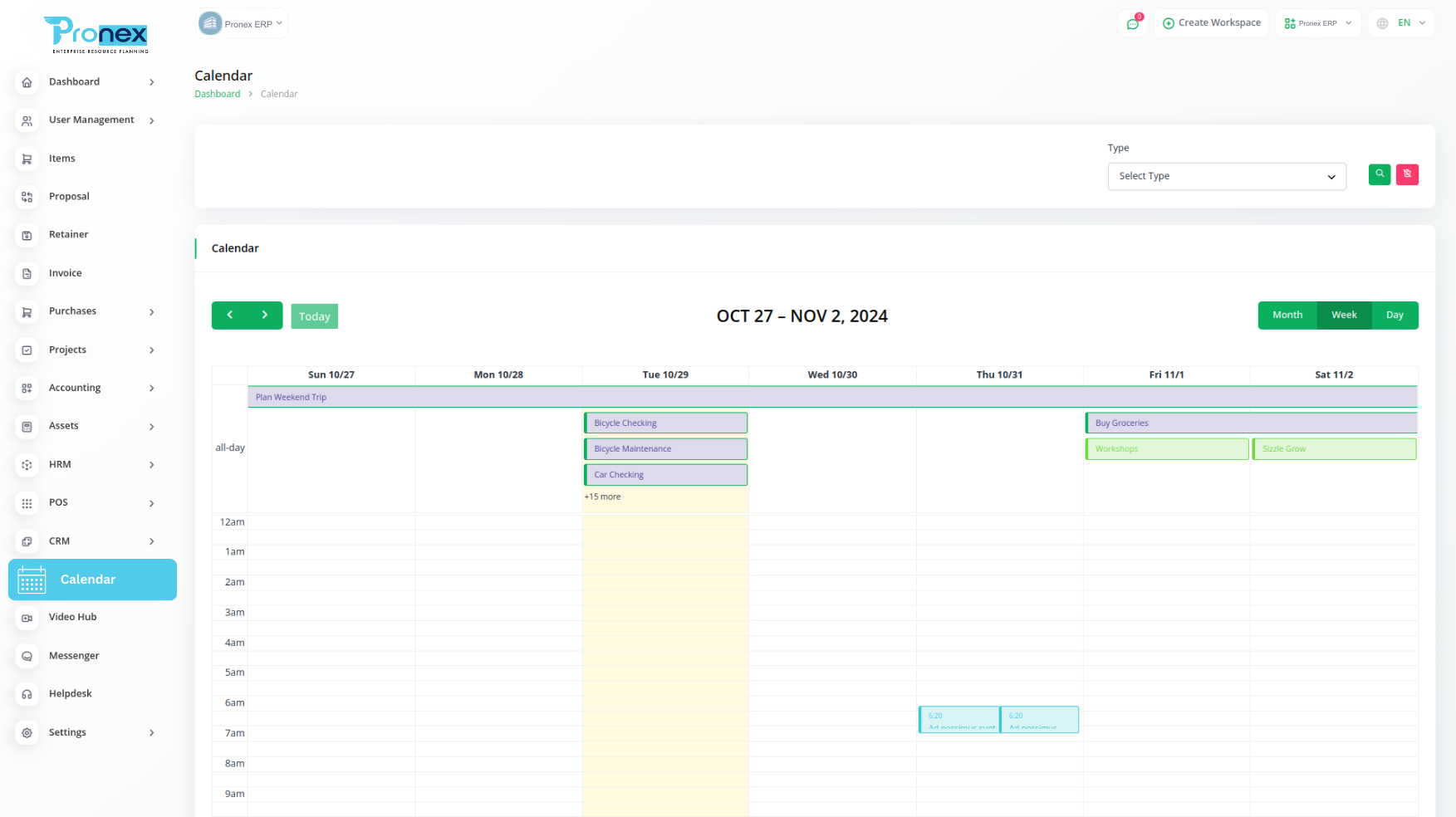Open Helpdesk headset icon
Viewport: 1456px width, 817px height.
(x=27, y=694)
